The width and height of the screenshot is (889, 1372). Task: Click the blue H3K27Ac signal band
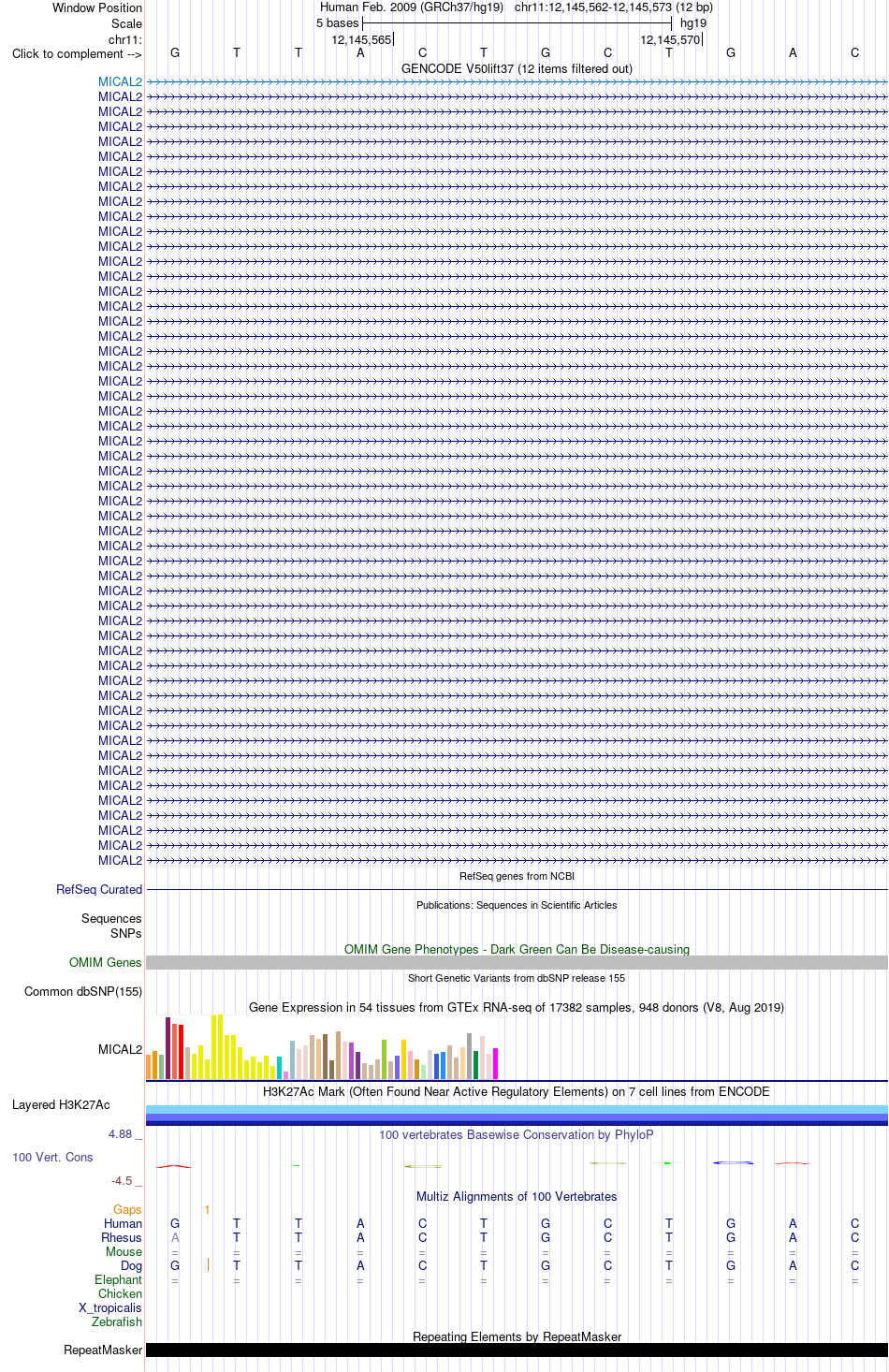tap(517, 1115)
